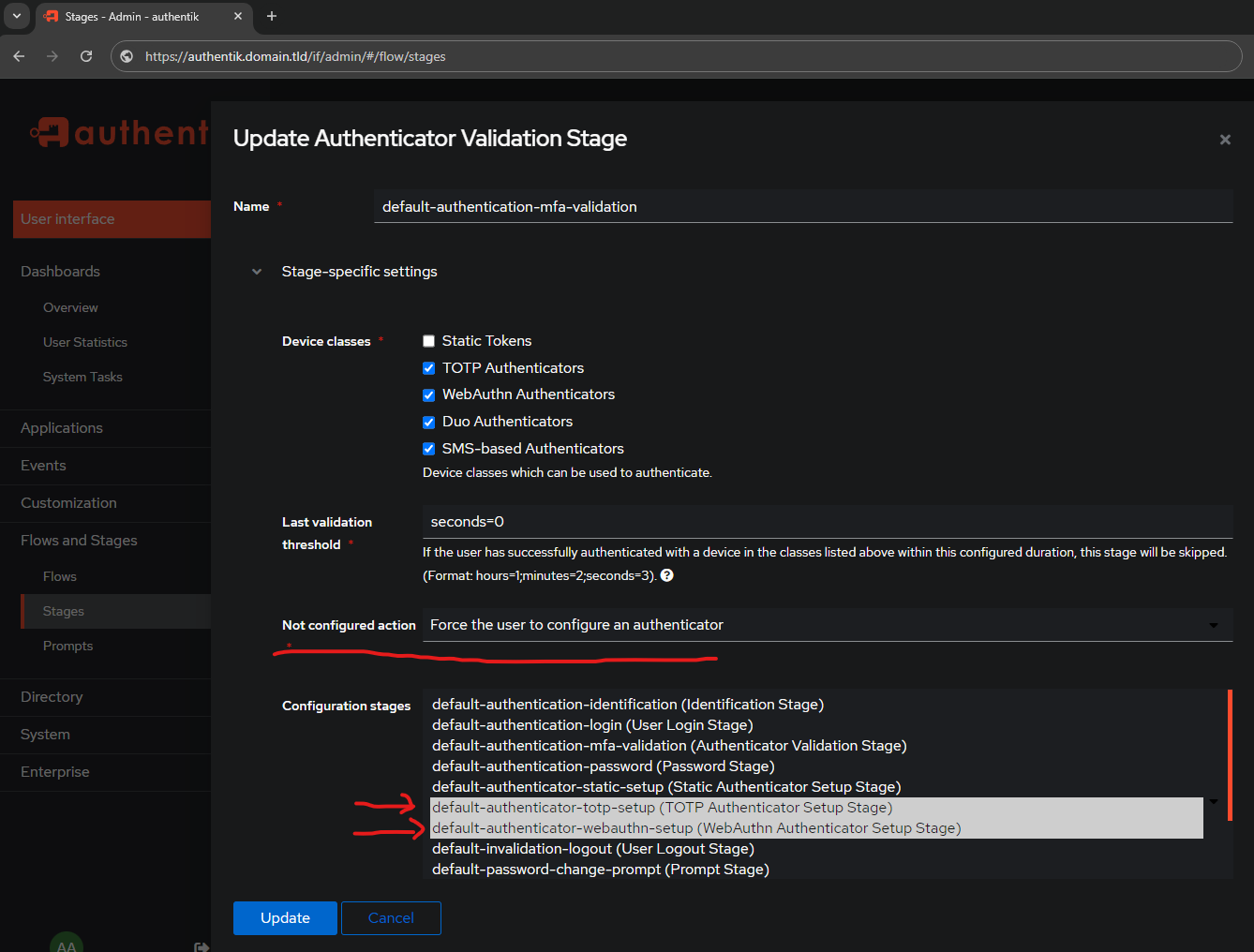
Task: Select default-authentication-password (Password Stage)
Action: 816,766
